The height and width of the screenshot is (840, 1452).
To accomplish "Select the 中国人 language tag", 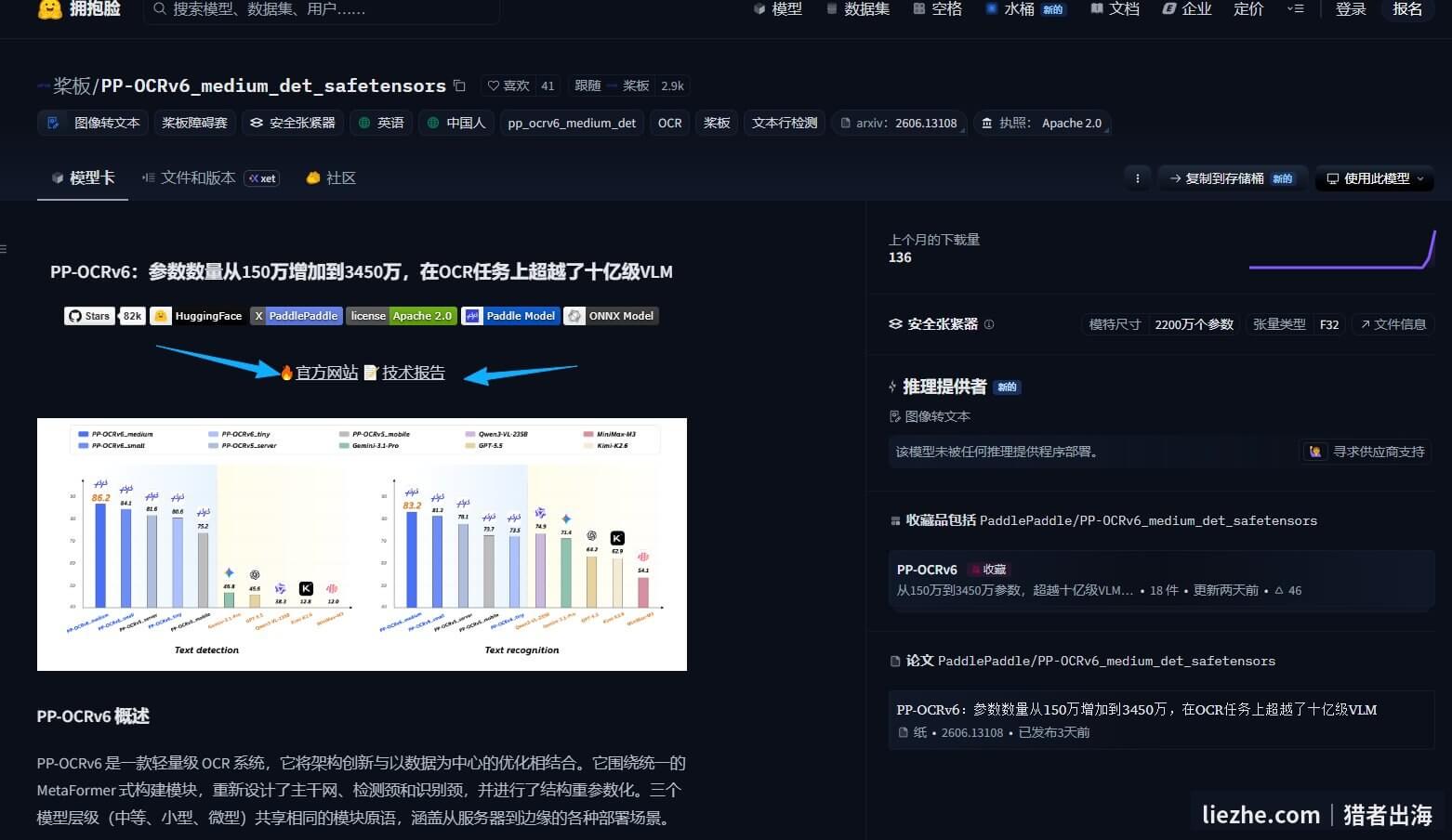I will (x=455, y=123).
